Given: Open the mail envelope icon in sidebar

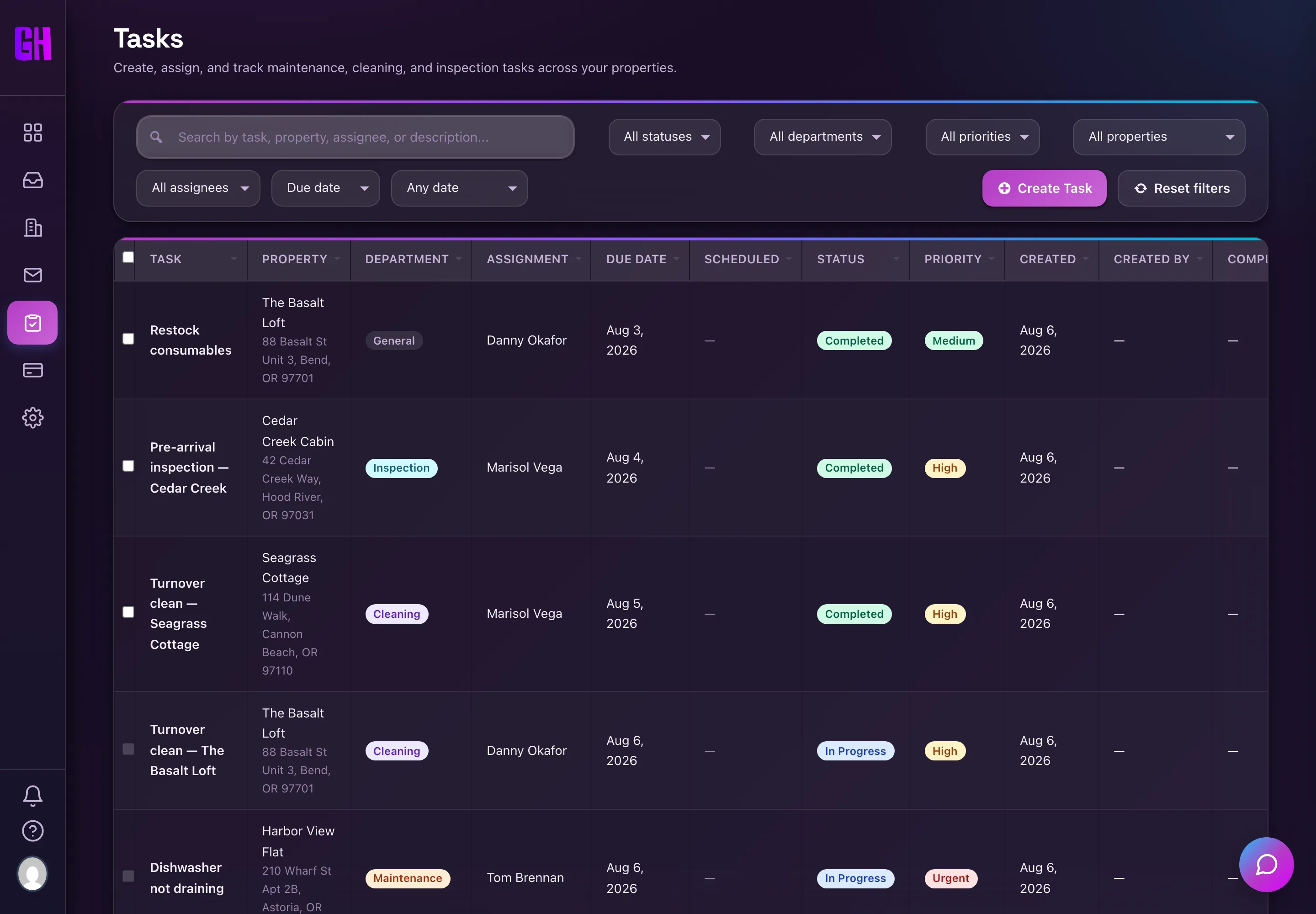Looking at the screenshot, I should [x=32, y=275].
